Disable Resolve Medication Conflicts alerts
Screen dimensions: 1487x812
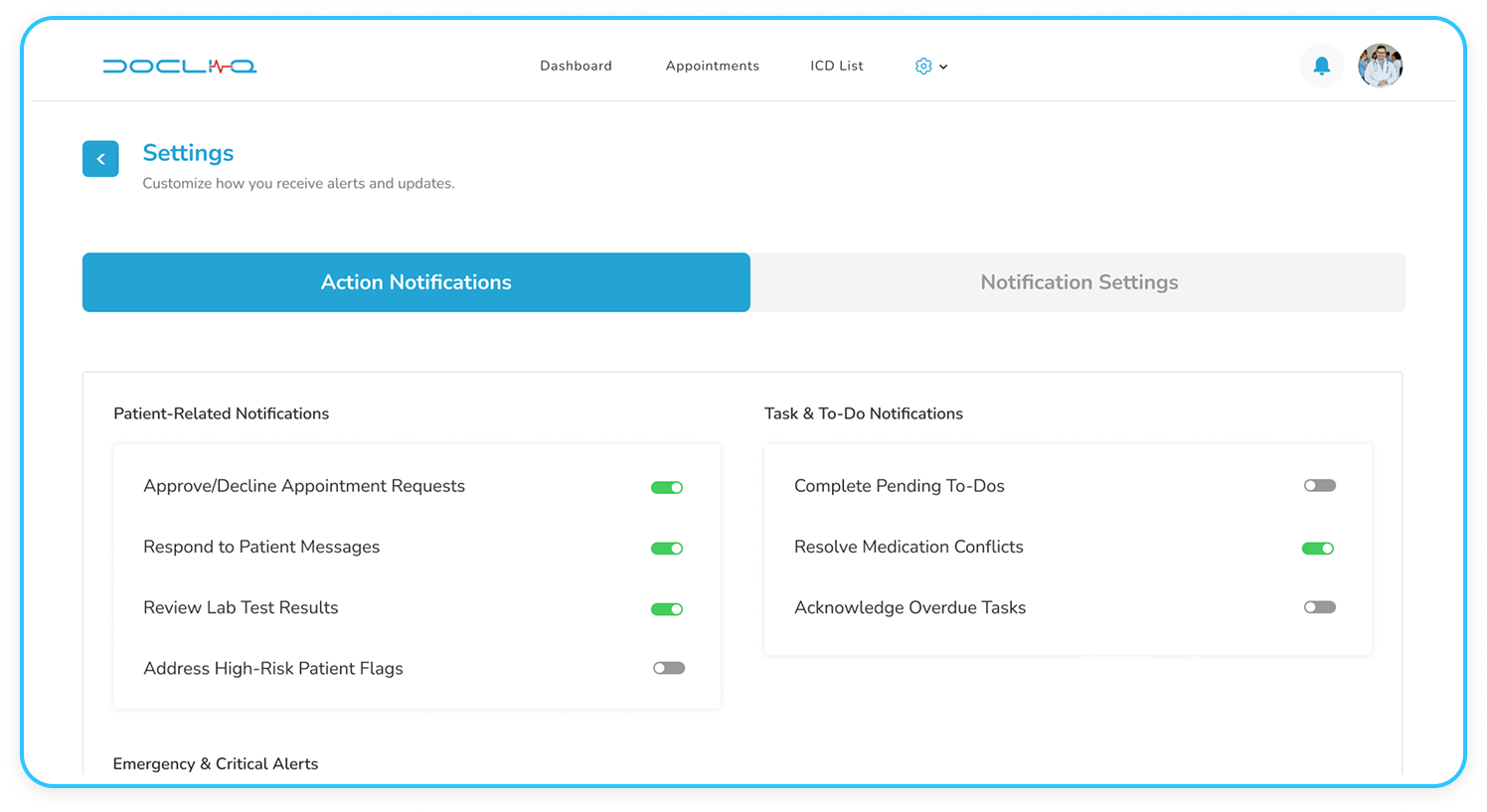1319,548
